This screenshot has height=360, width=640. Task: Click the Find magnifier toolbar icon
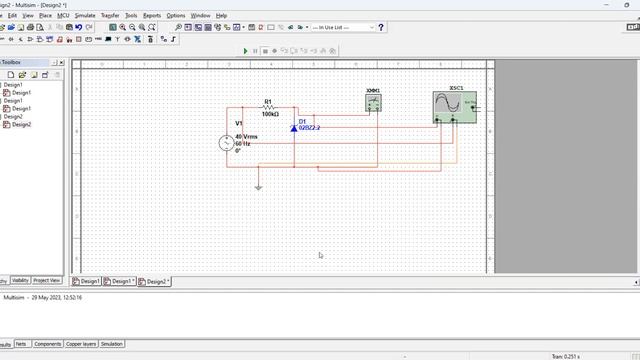178,27
